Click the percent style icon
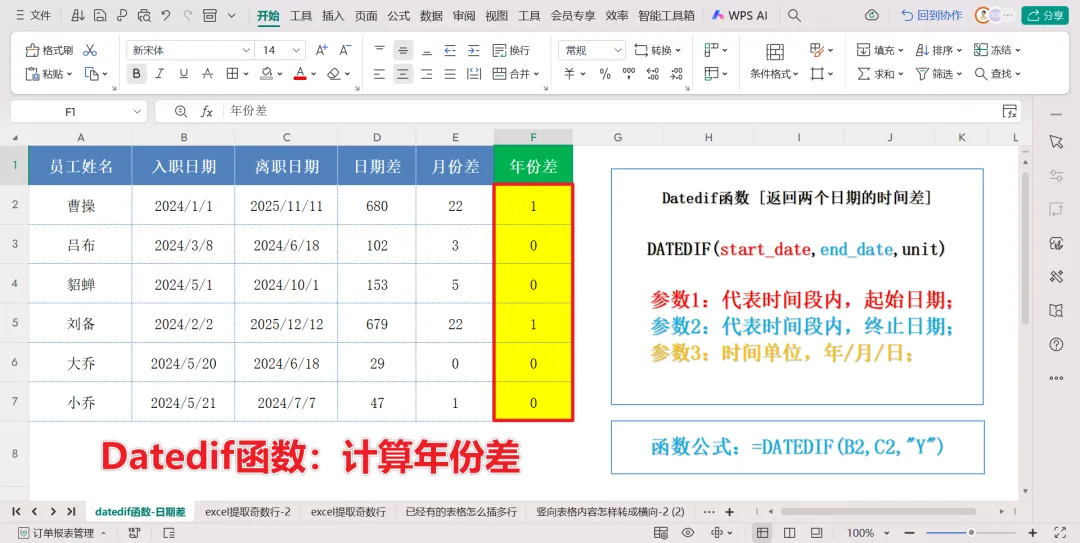 605,74
